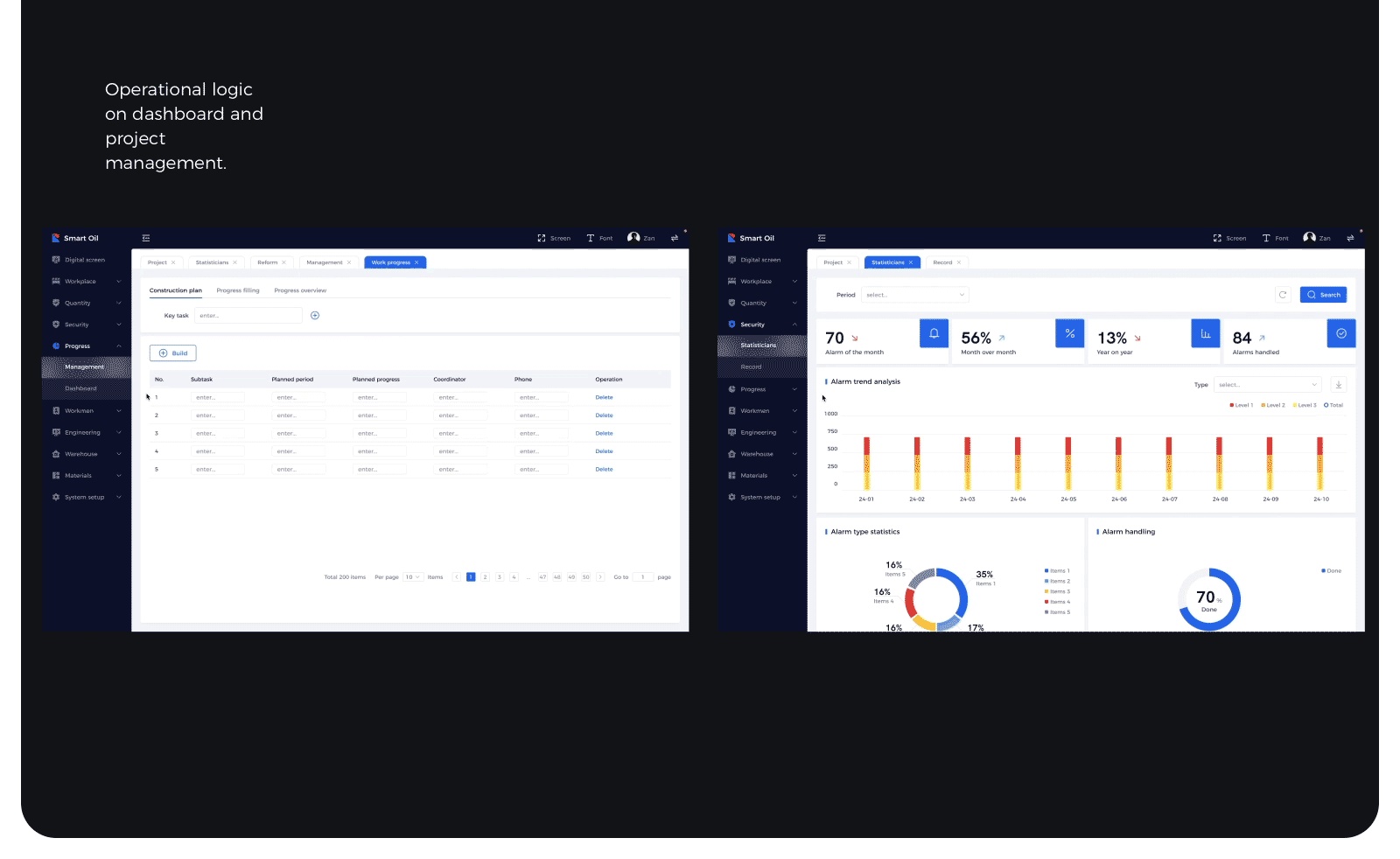Collapse sidebar via menu icon in Statisticians window
The height and width of the screenshot is (859, 1400).
(822, 238)
